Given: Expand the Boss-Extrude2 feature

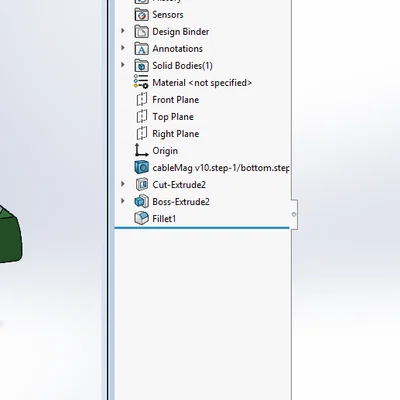Looking at the screenshot, I should [123, 201].
